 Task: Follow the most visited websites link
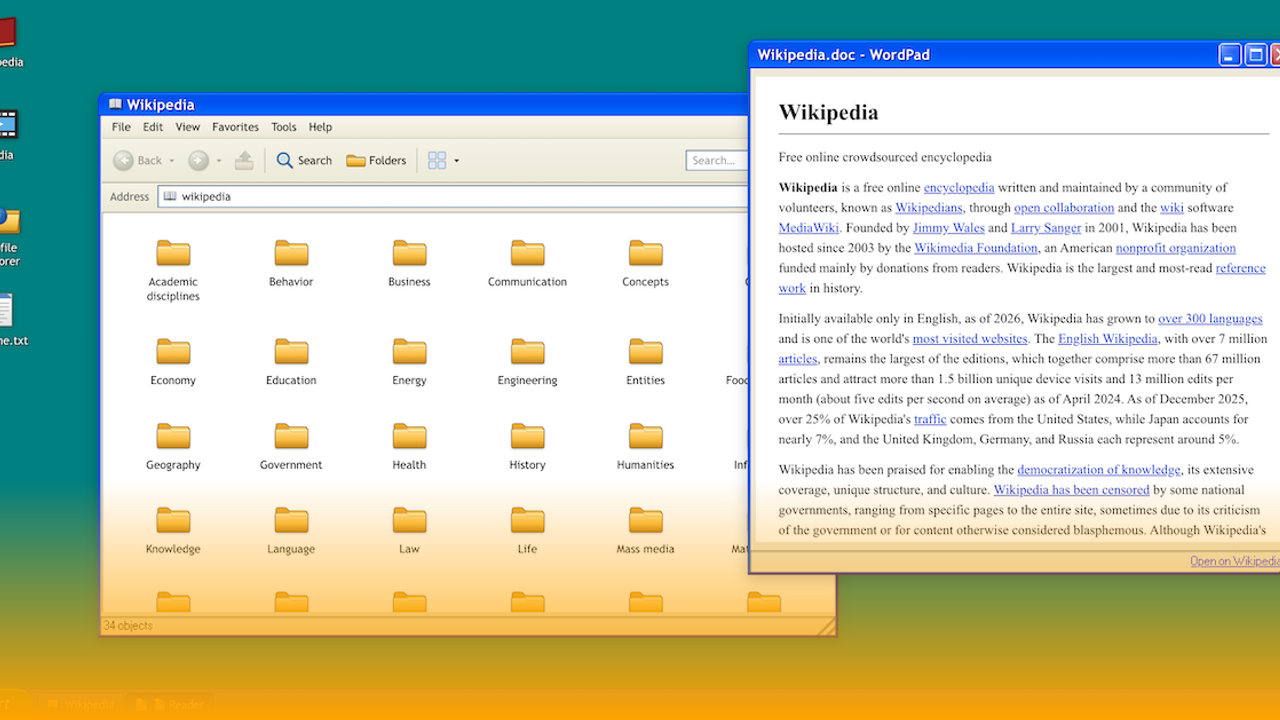pyautogui.click(x=970, y=339)
